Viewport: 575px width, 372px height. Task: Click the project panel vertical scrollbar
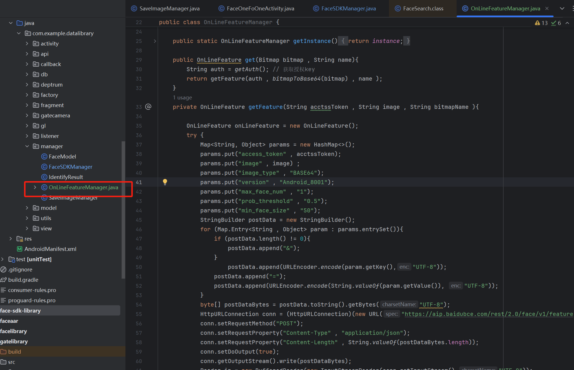coord(123,209)
